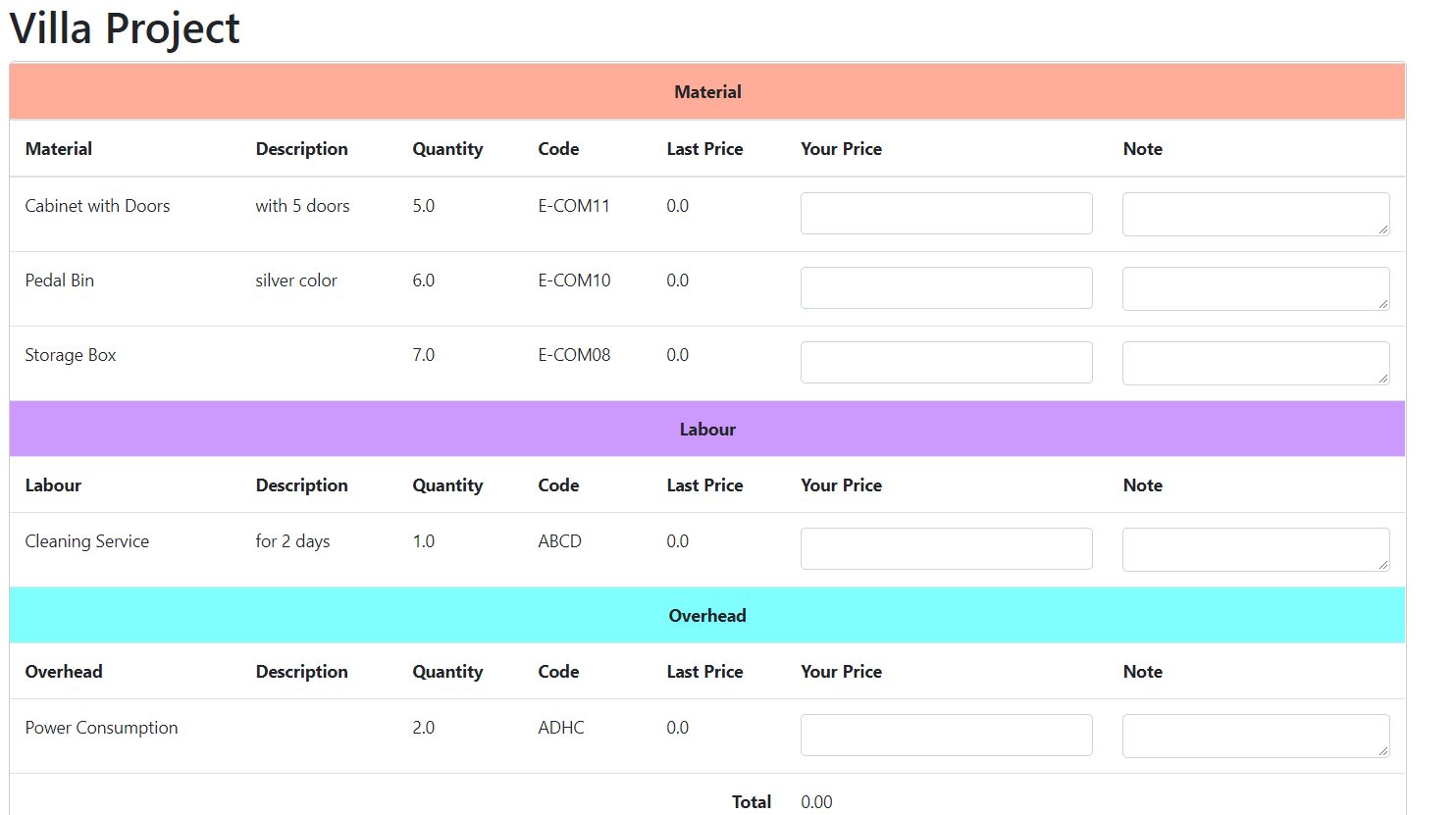
Task: Click the 'for 2 days' description text
Action: 292,541
